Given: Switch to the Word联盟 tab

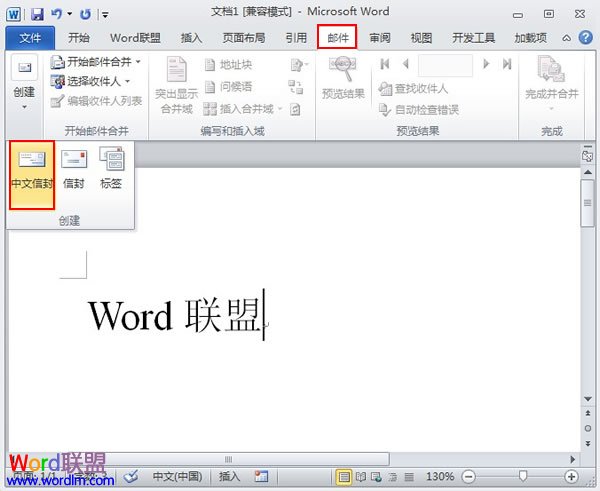Looking at the screenshot, I should click(x=135, y=38).
